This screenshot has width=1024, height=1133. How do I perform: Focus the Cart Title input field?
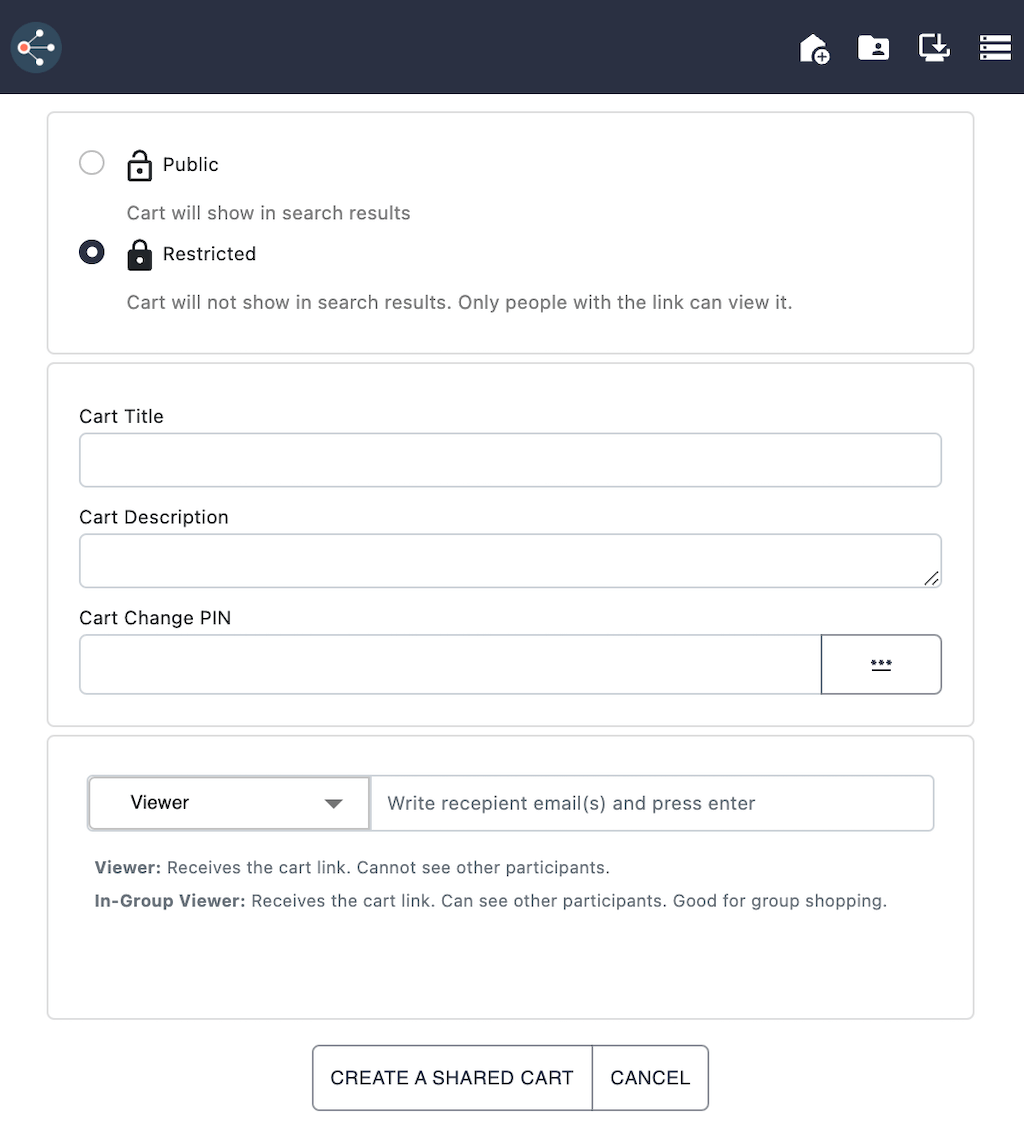tap(510, 460)
